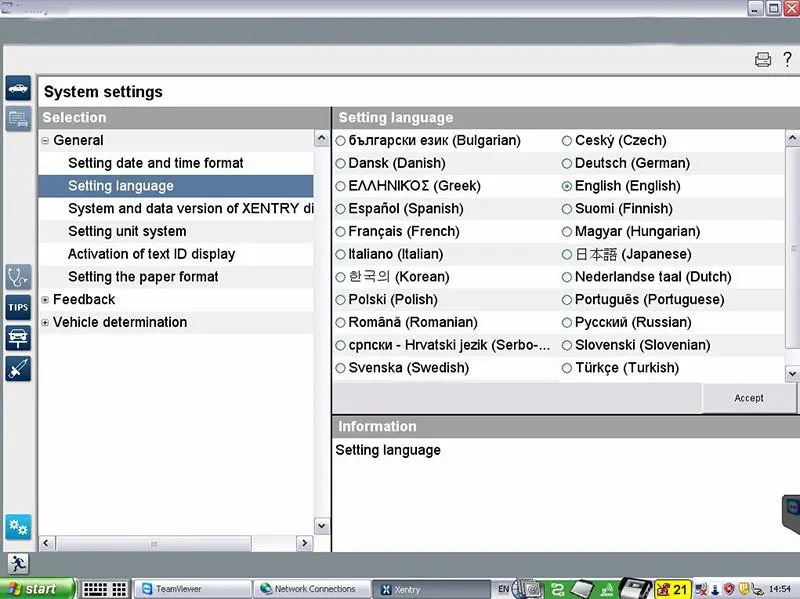The image size is (800, 599).
Task: Select Japanese language radio button
Action: 567,254
